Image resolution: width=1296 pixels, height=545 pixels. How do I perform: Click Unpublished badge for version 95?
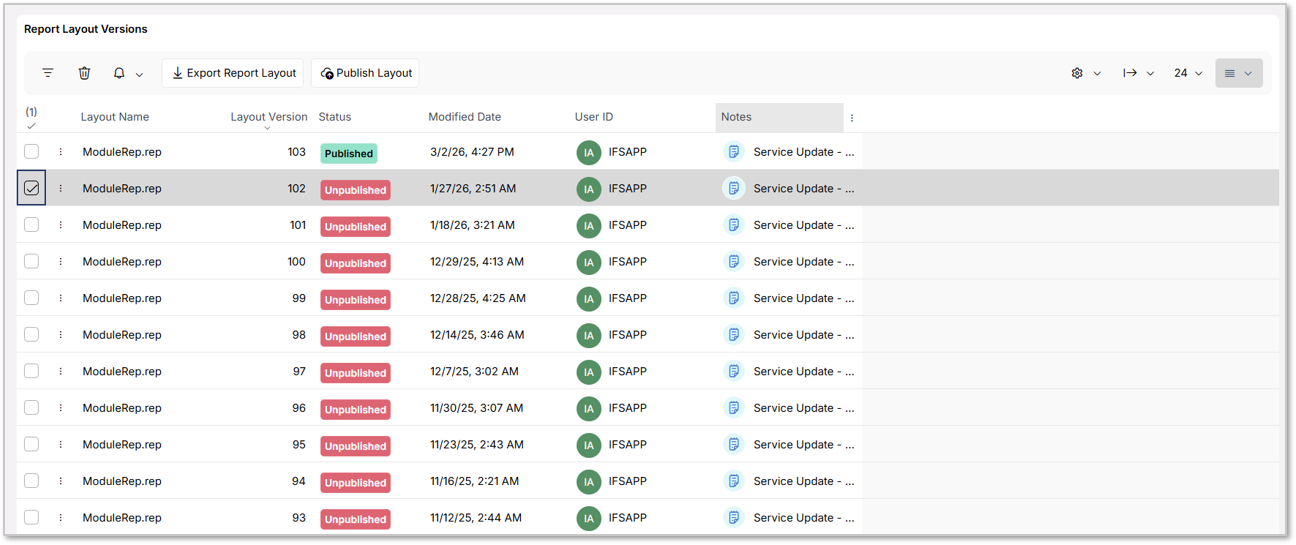click(x=355, y=446)
